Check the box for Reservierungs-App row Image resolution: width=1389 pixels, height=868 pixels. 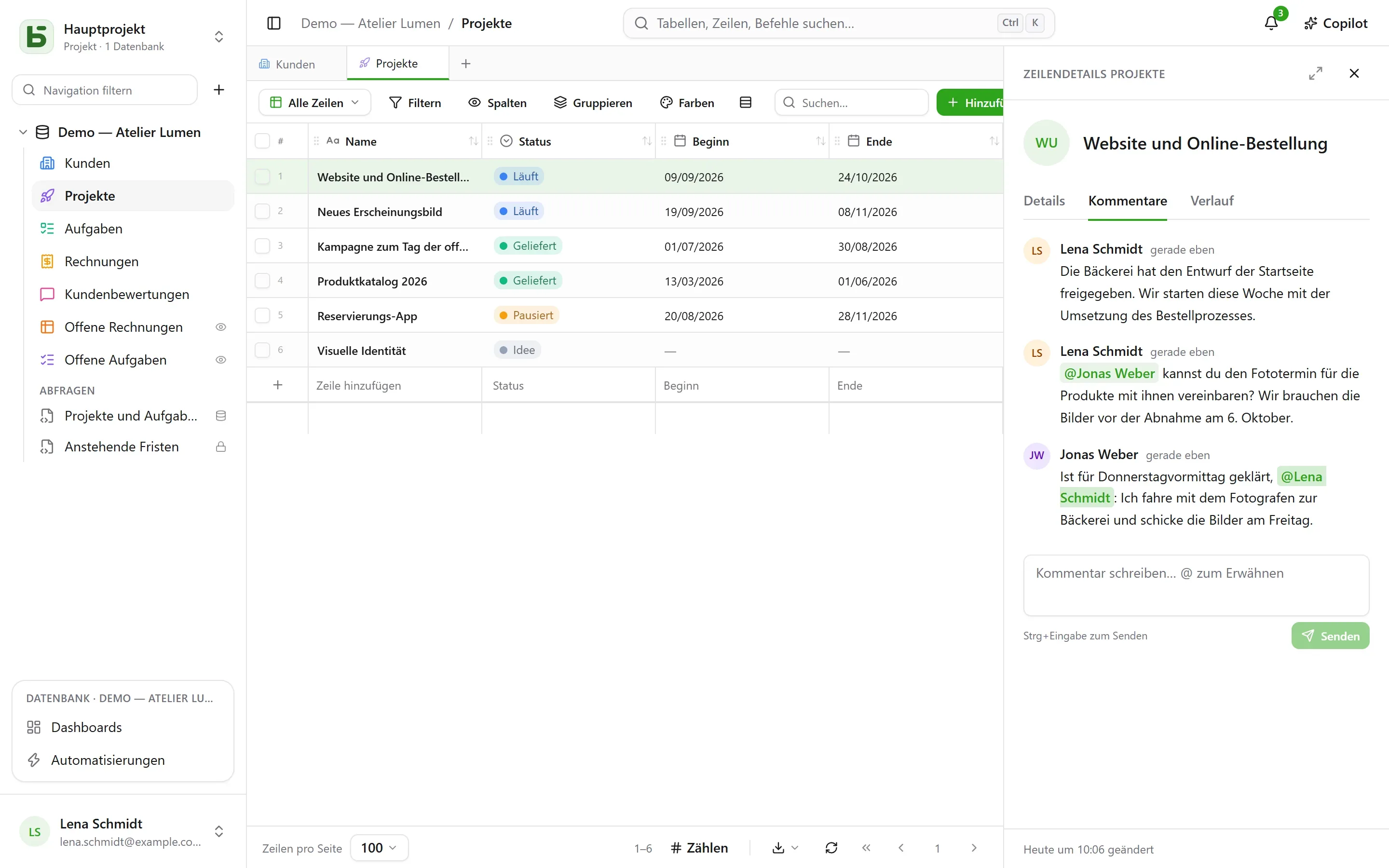pyautogui.click(x=262, y=315)
